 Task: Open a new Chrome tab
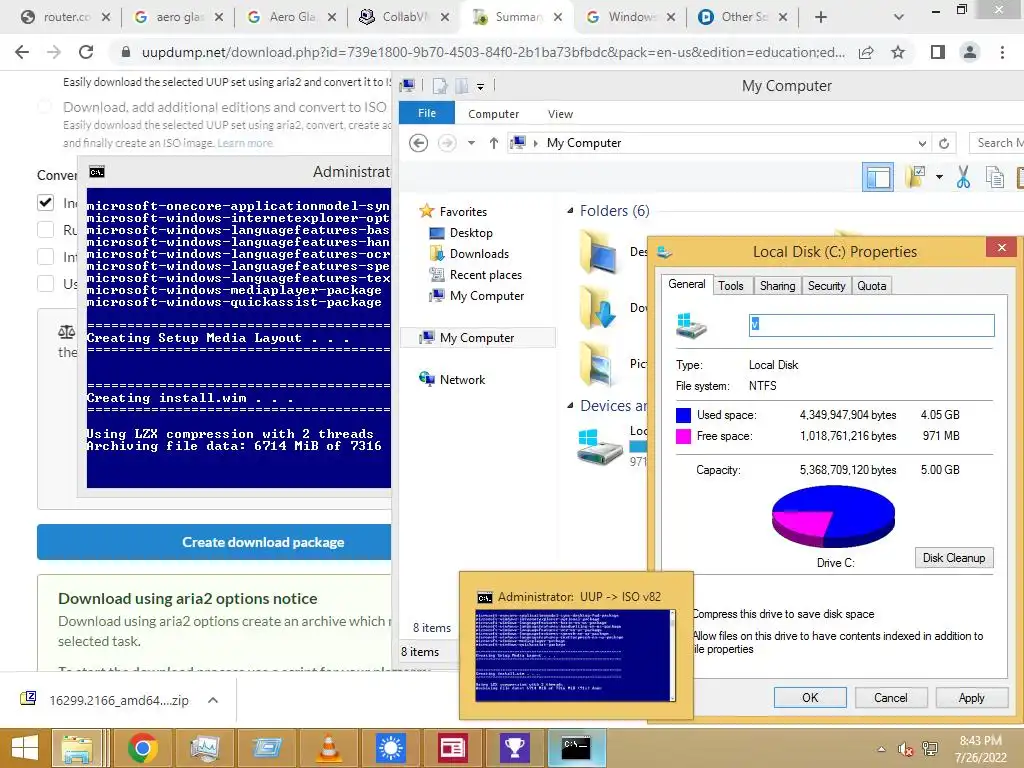821,17
